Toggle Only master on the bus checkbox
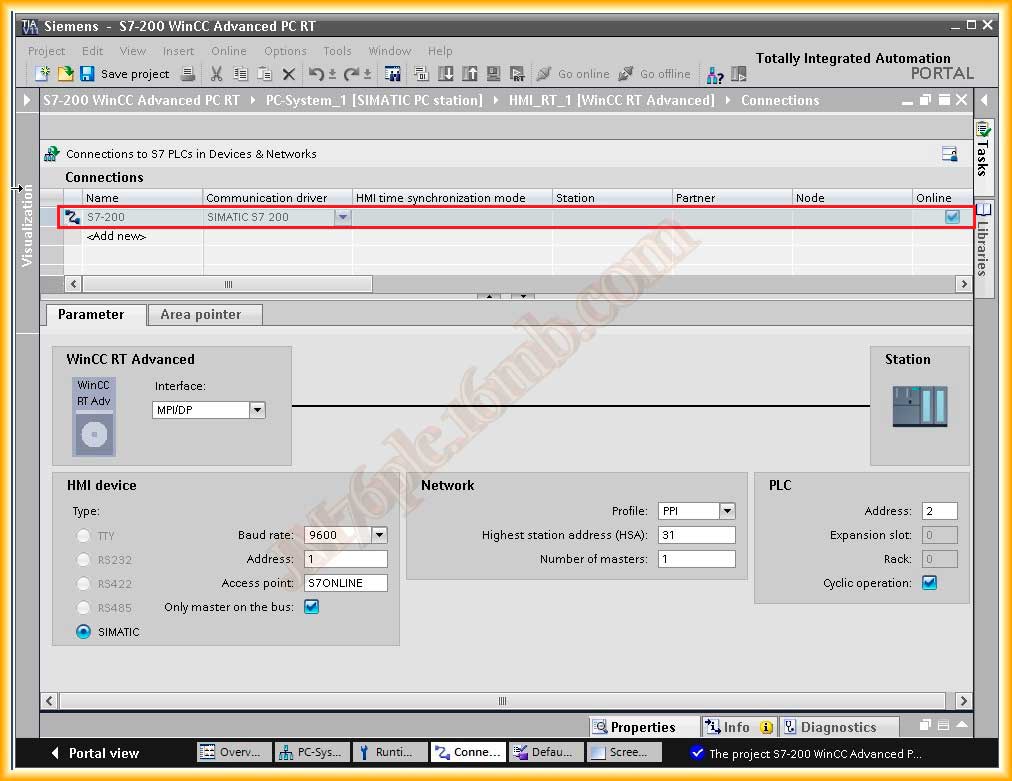The height and width of the screenshot is (781, 1012). click(x=311, y=607)
